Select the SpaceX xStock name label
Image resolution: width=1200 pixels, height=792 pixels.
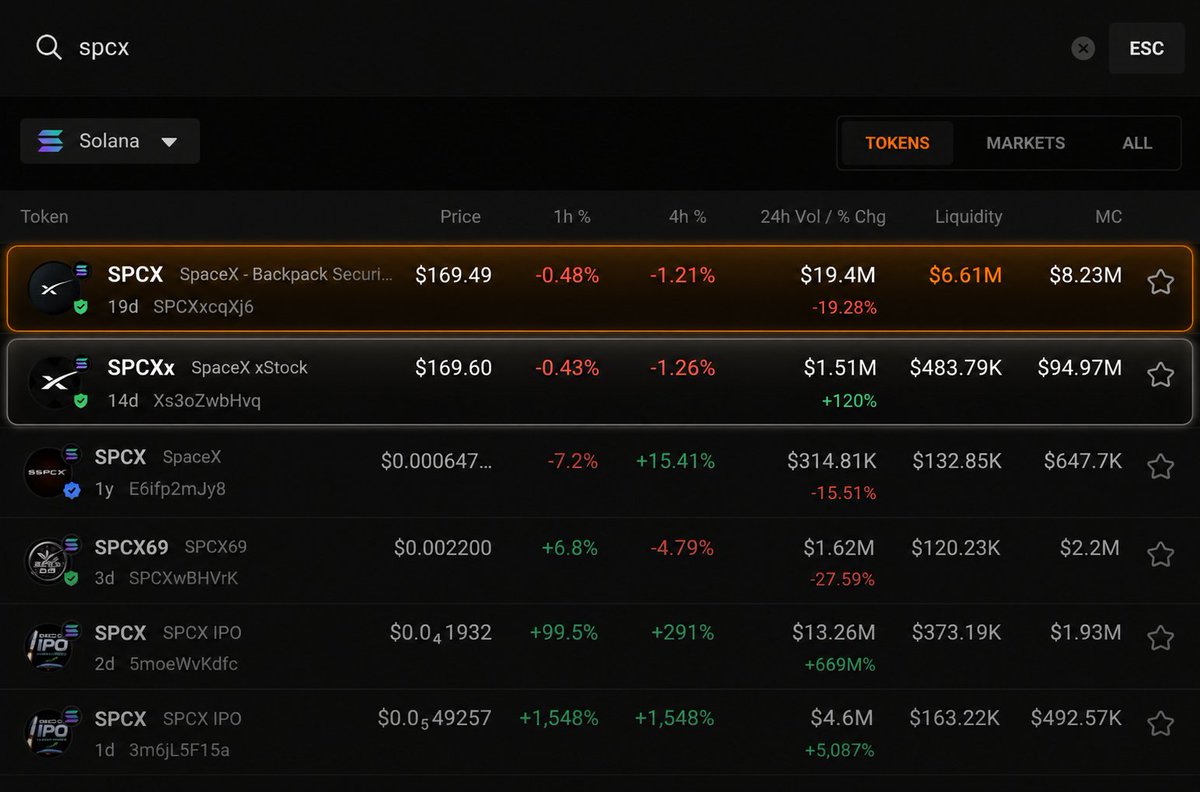click(x=249, y=368)
